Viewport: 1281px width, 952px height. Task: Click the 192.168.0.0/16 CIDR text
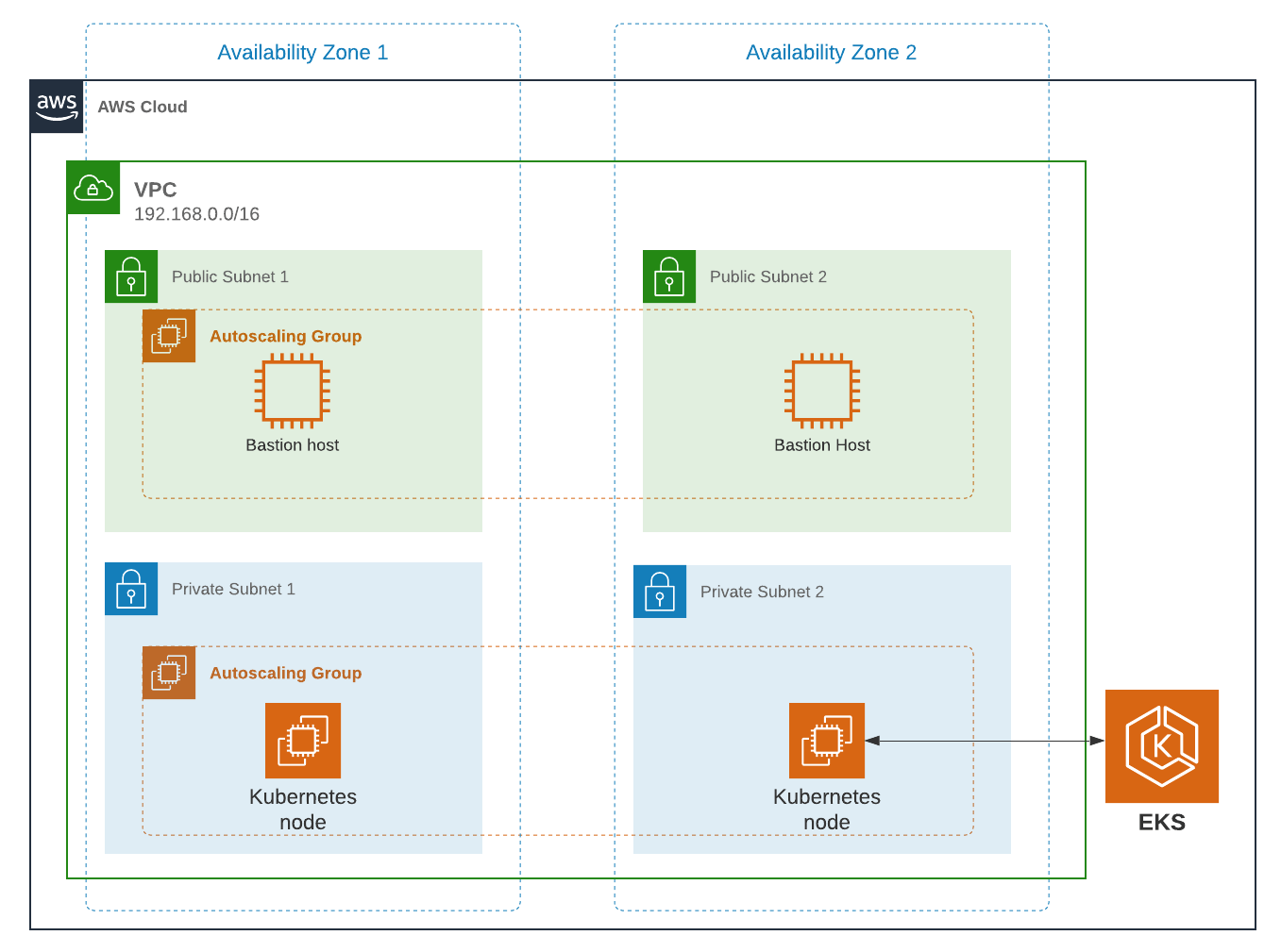pos(196,214)
